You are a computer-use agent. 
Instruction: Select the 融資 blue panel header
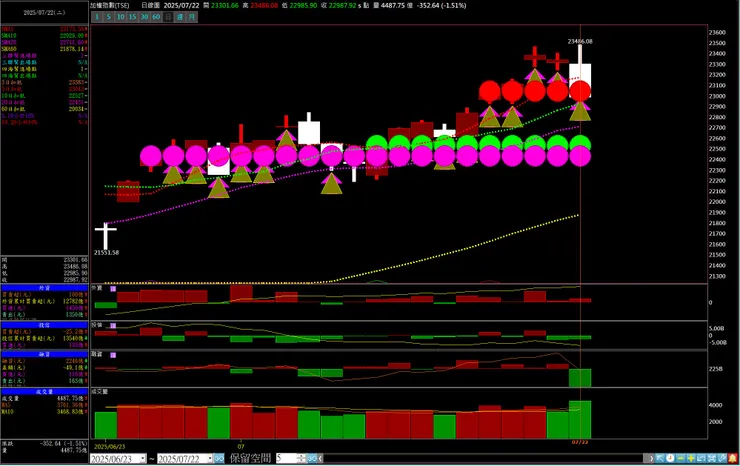pos(44,354)
